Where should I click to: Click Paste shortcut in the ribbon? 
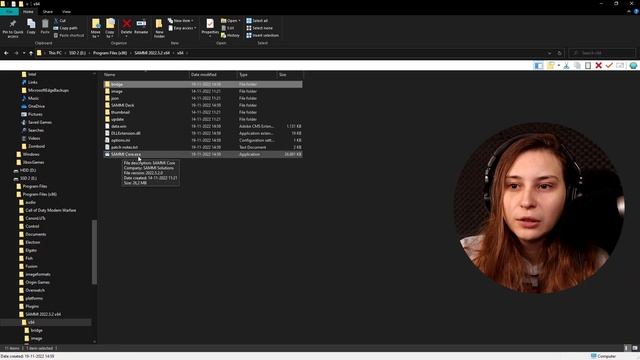pyautogui.click(x=69, y=36)
